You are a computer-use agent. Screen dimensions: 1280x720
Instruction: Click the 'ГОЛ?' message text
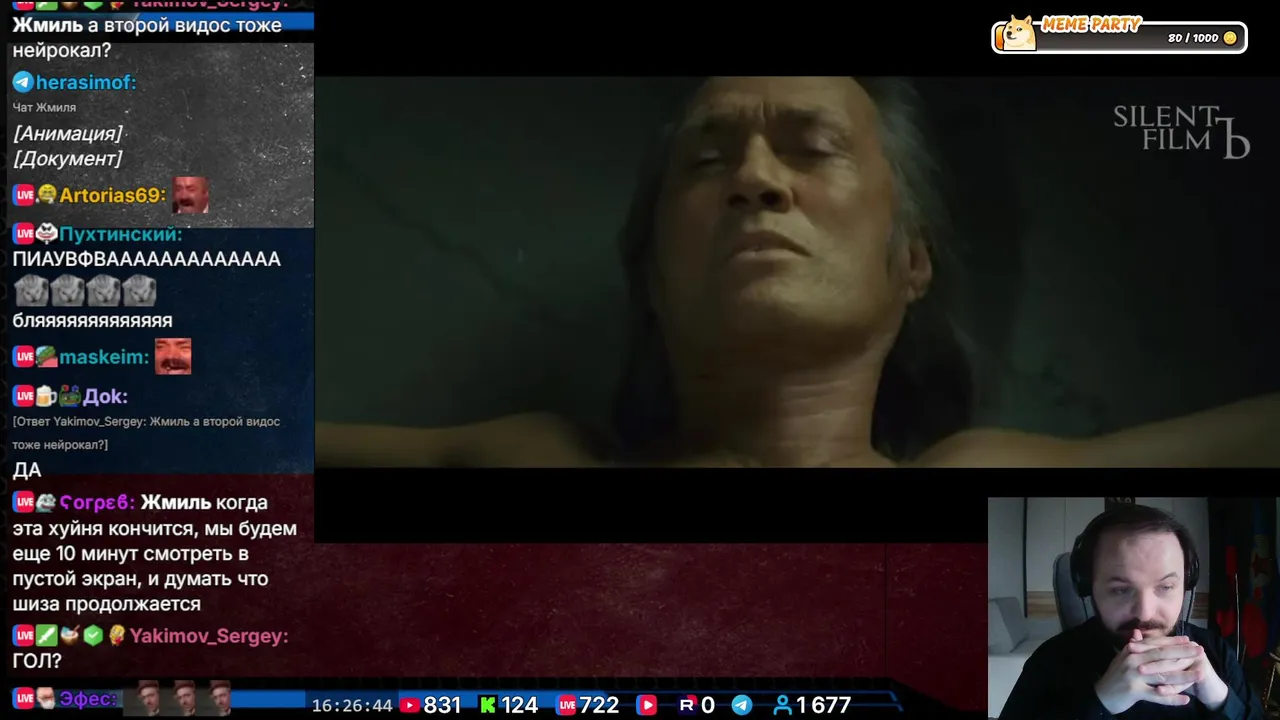(37, 660)
